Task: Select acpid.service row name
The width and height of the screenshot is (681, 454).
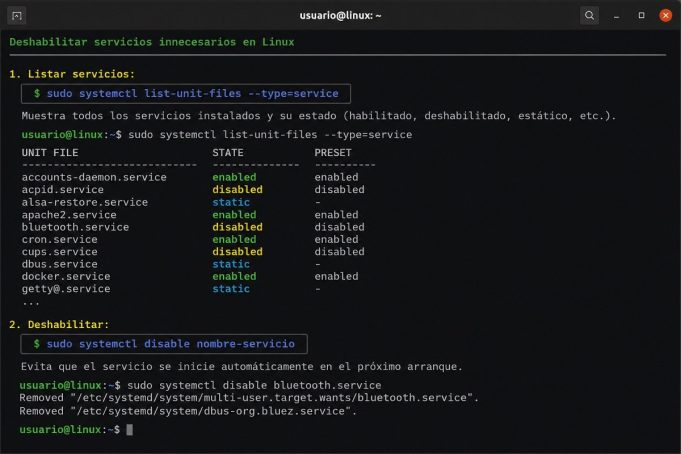Action: tap(63, 190)
